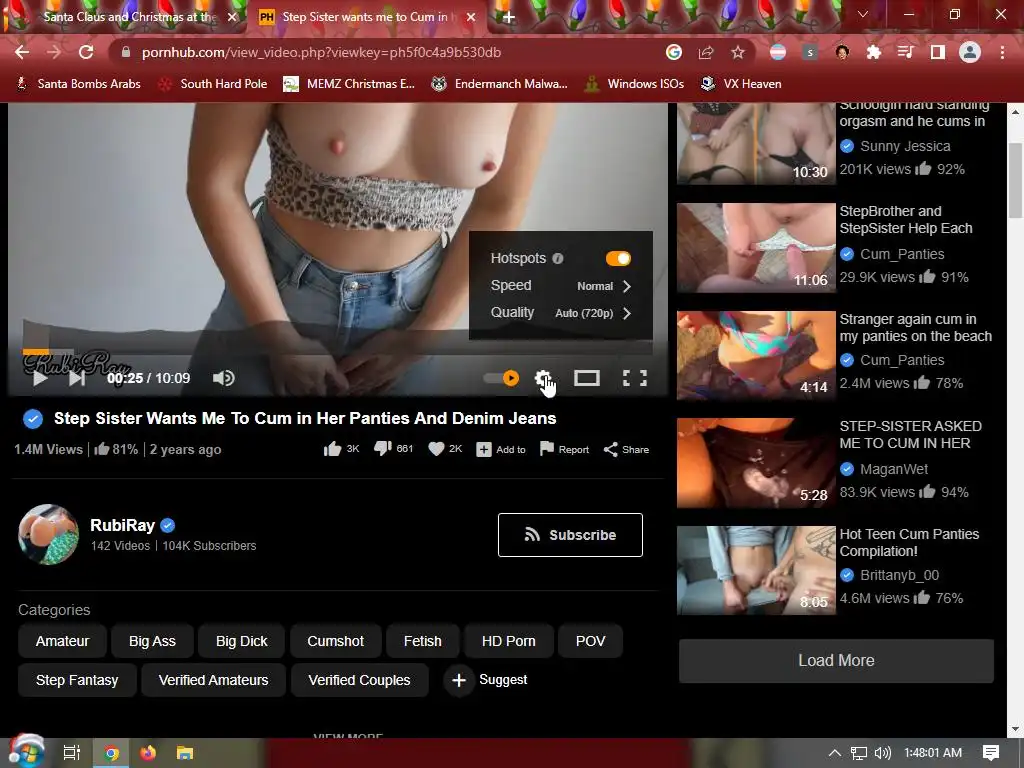Play the video with the play button
This screenshot has height=768, width=1024.
(x=40, y=378)
